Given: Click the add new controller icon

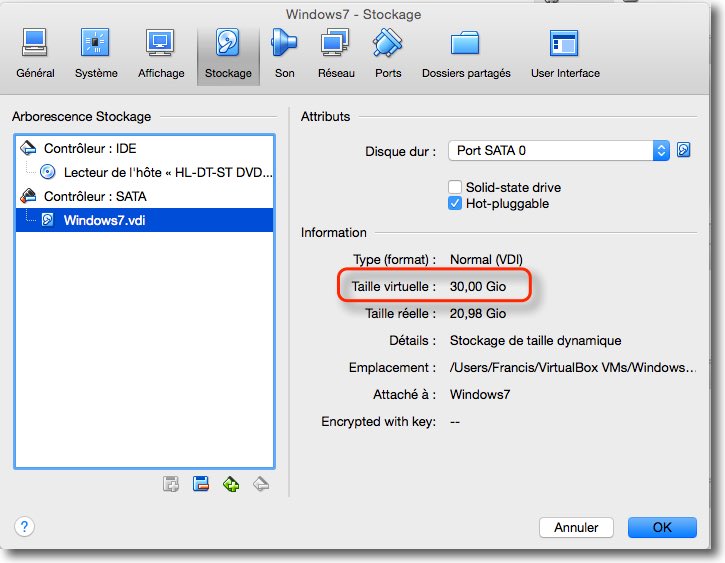Looking at the screenshot, I should [171, 484].
